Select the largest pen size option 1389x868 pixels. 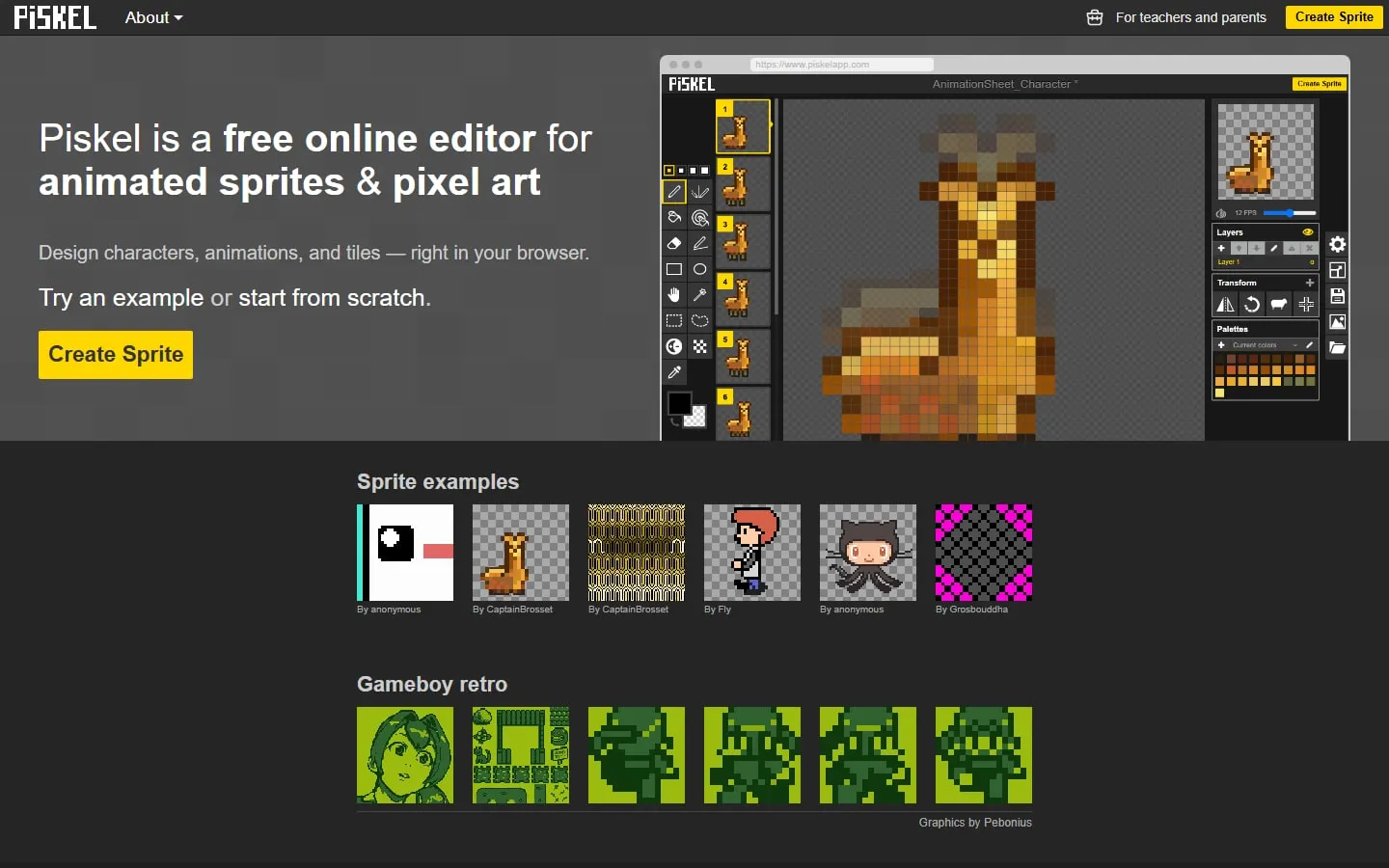click(x=704, y=171)
